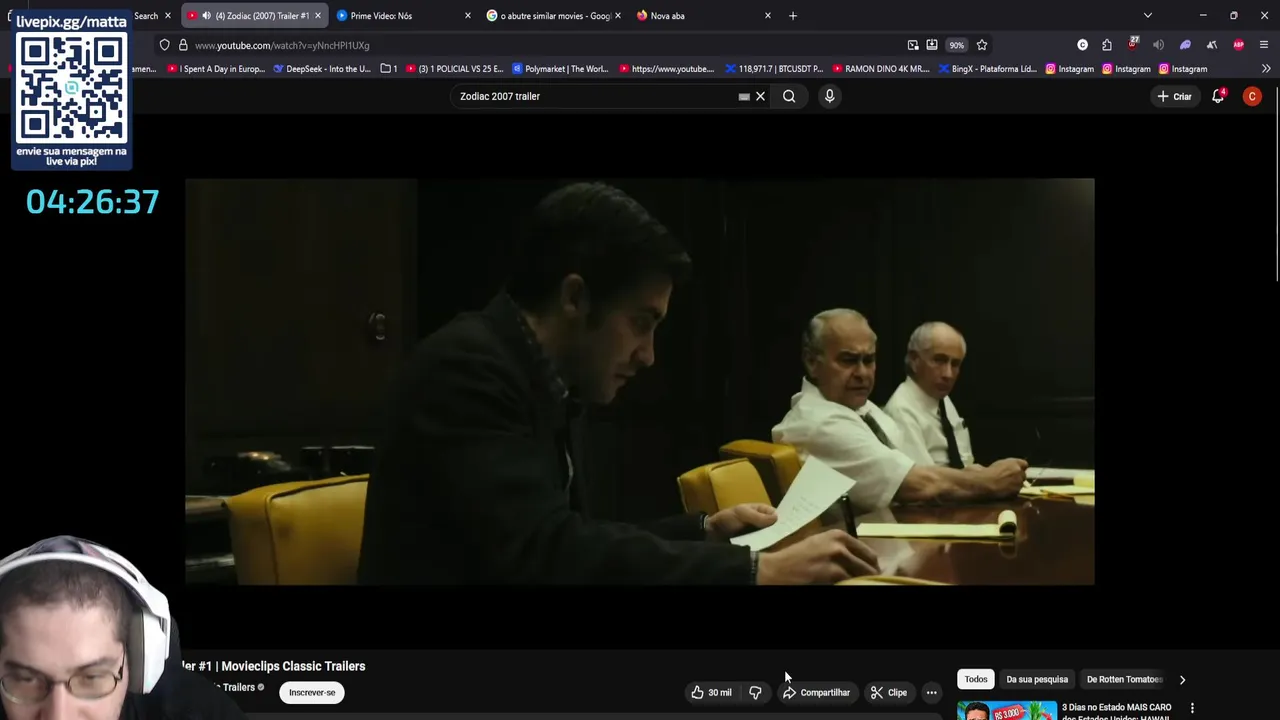This screenshot has height=720, width=1280.
Task: Open the red extension with 27 badge
Action: (x=1133, y=44)
